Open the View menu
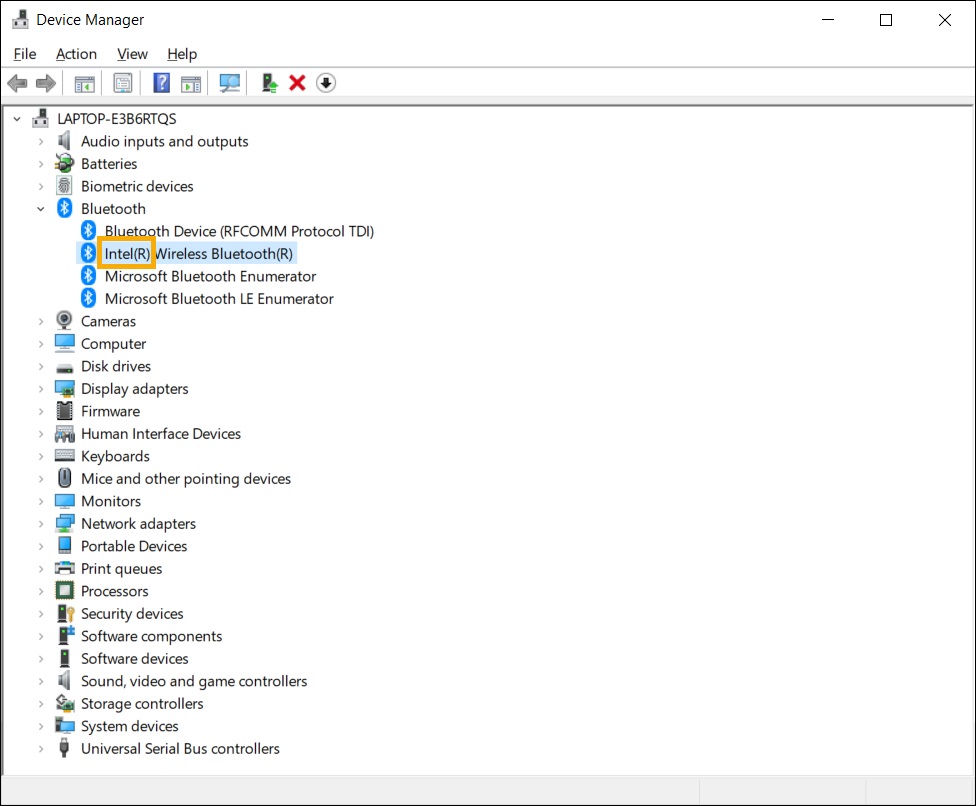 [x=133, y=54]
